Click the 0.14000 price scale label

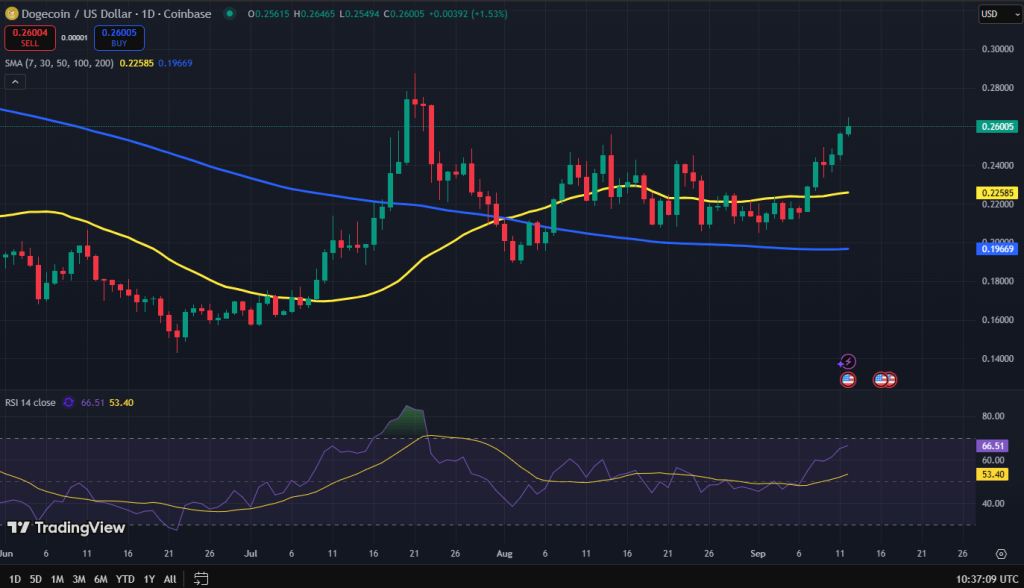click(x=998, y=359)
